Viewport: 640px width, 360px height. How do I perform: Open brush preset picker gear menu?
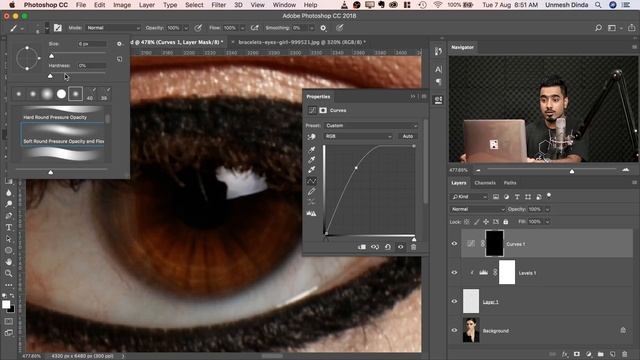pyautogui.click(x=119, y=44)
